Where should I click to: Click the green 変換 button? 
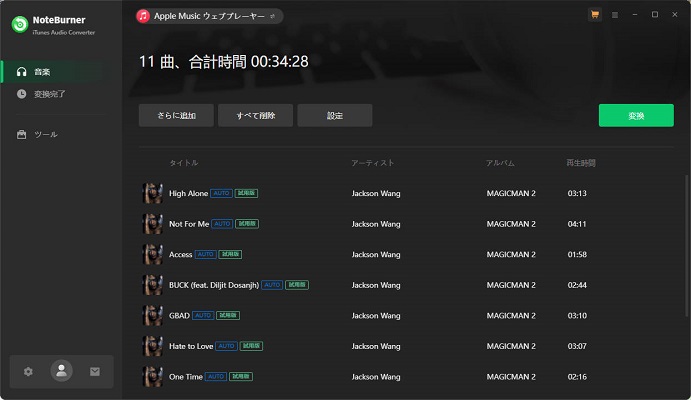pyautogui.click(x=636, y=115)
